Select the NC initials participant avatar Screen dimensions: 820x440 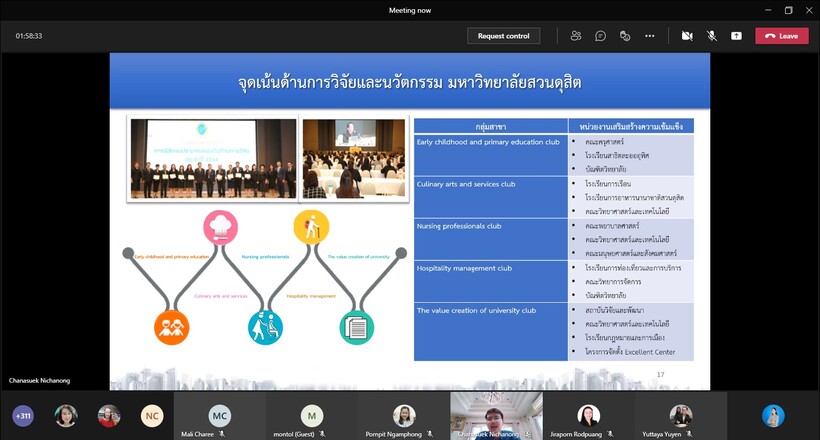tap(151, 415)
